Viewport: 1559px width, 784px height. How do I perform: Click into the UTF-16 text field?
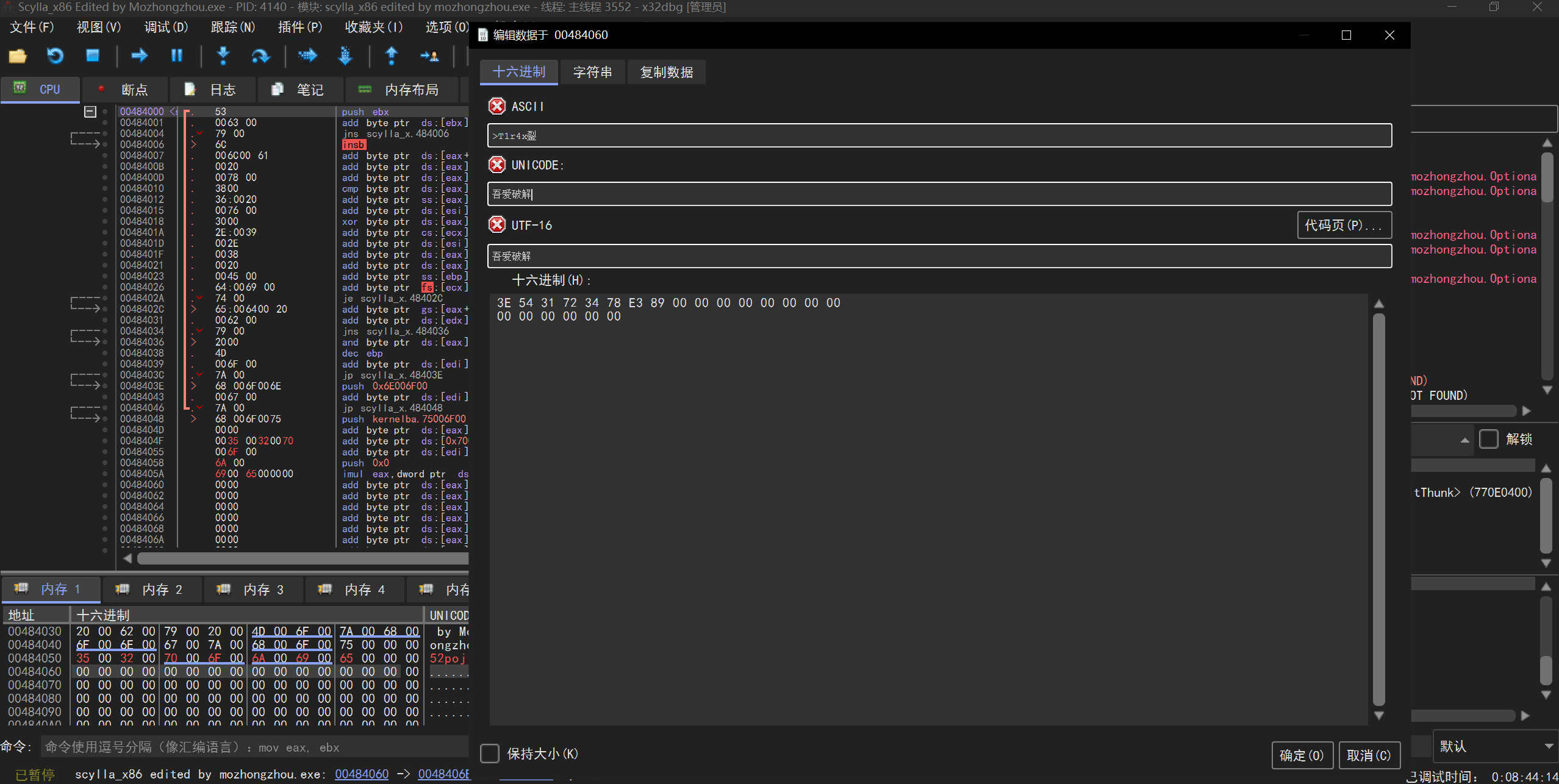pos(939,256)
